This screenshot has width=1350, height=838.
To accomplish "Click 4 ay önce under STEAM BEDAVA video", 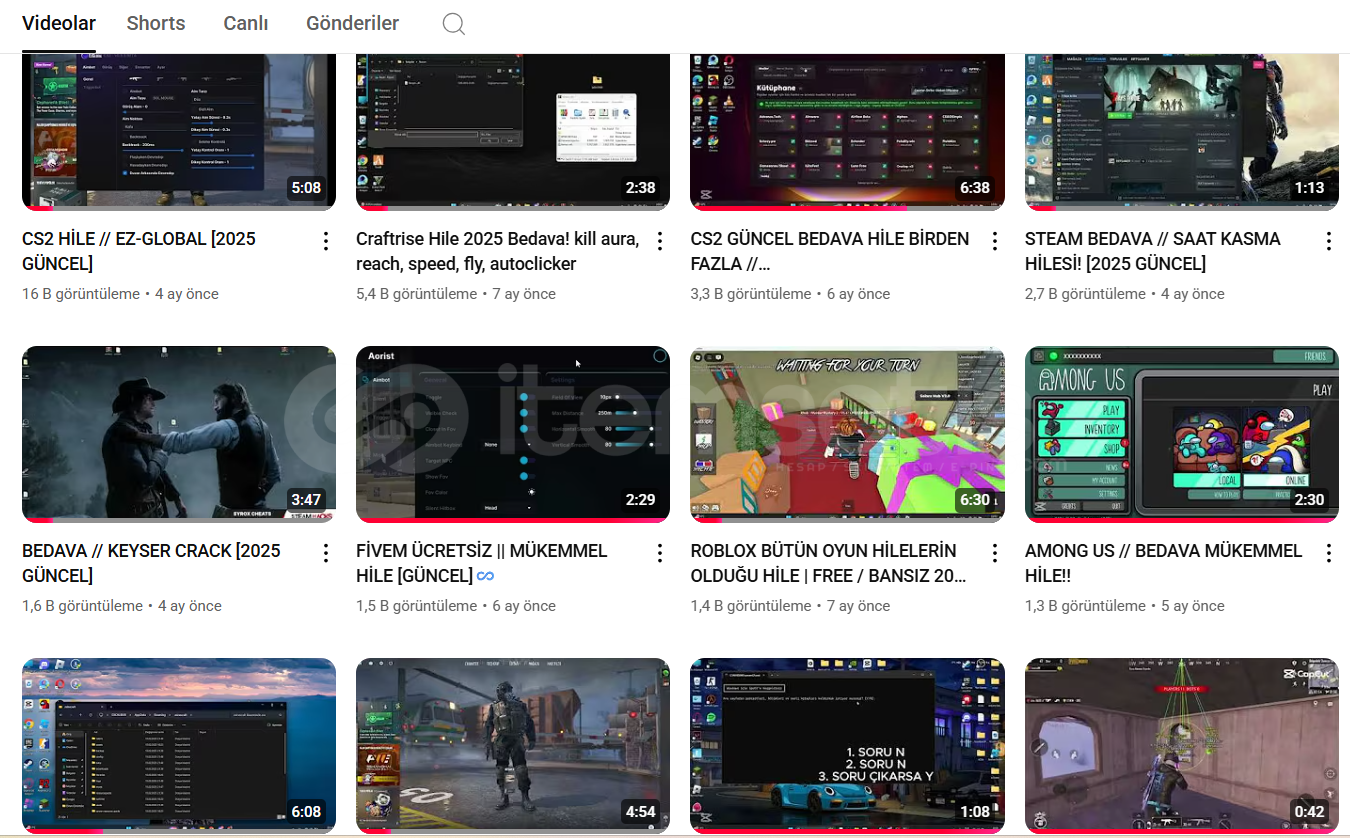I will (x=1192, y=294).
